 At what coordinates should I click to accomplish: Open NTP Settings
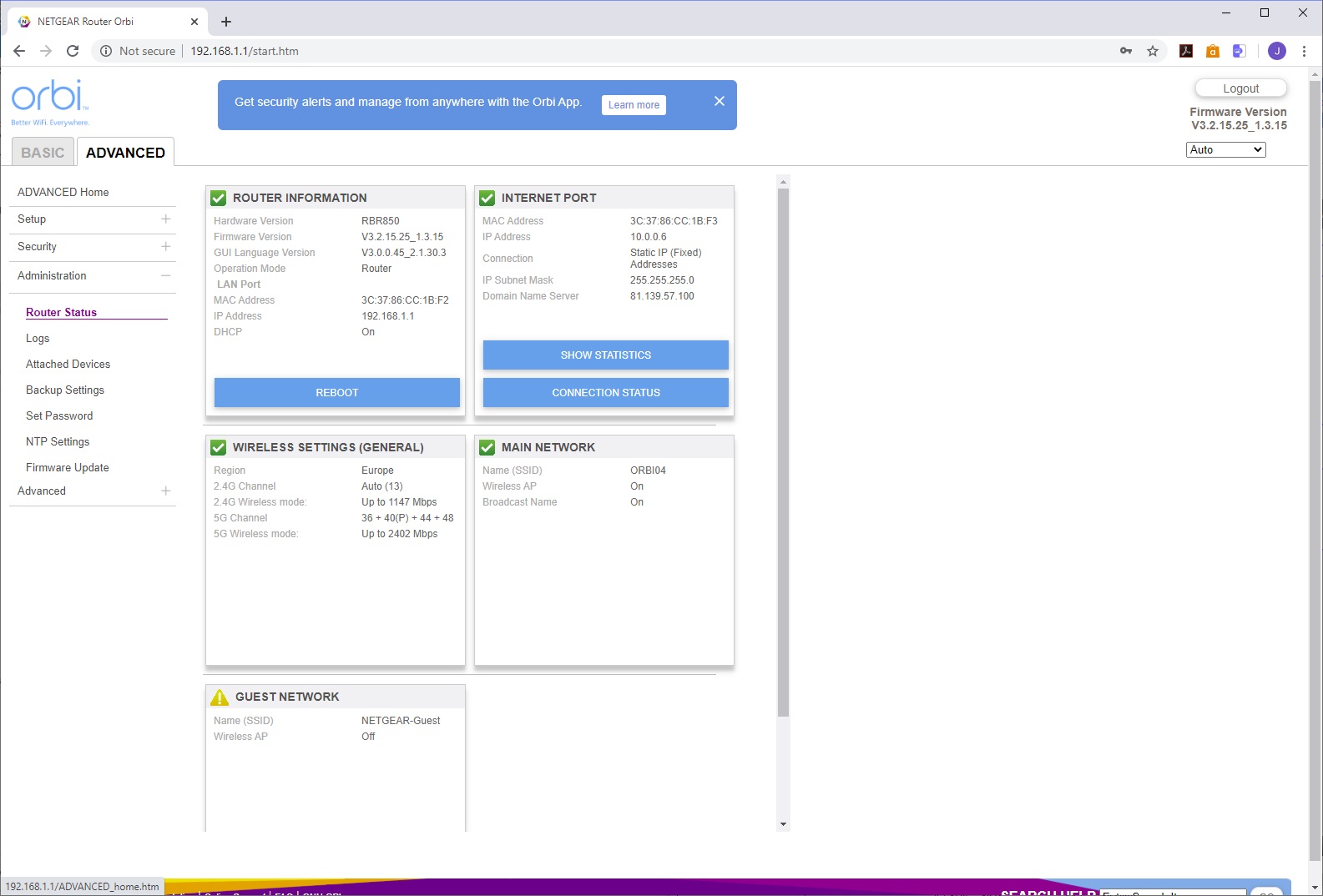(58, 441)
